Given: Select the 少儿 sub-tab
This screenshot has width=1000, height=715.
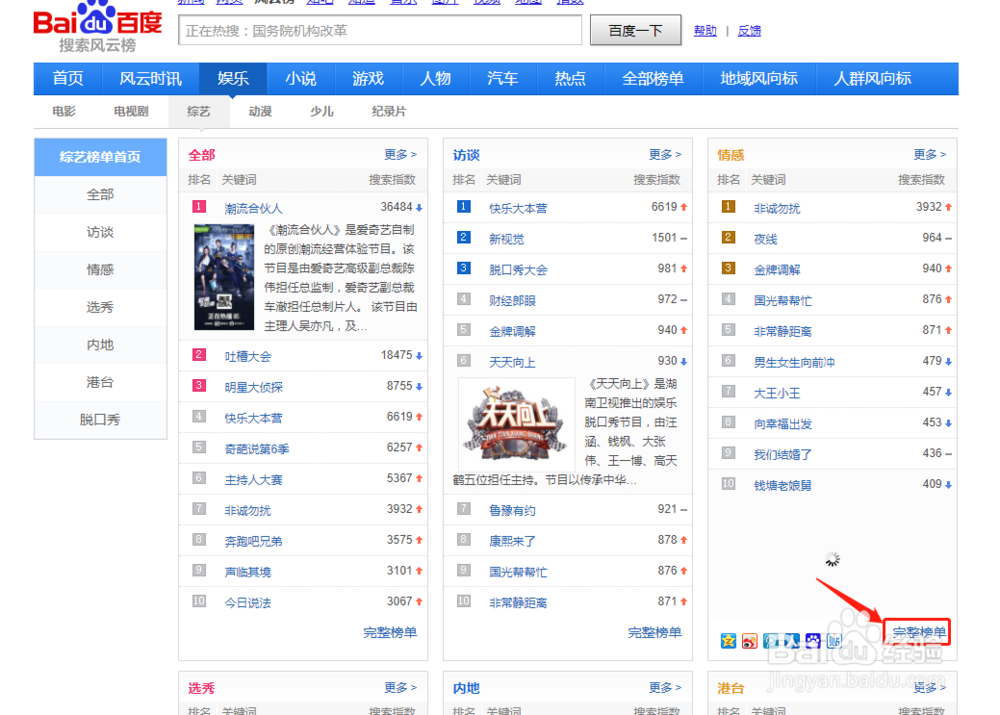Looking at the screenshot, I should [x=321, y=112].
